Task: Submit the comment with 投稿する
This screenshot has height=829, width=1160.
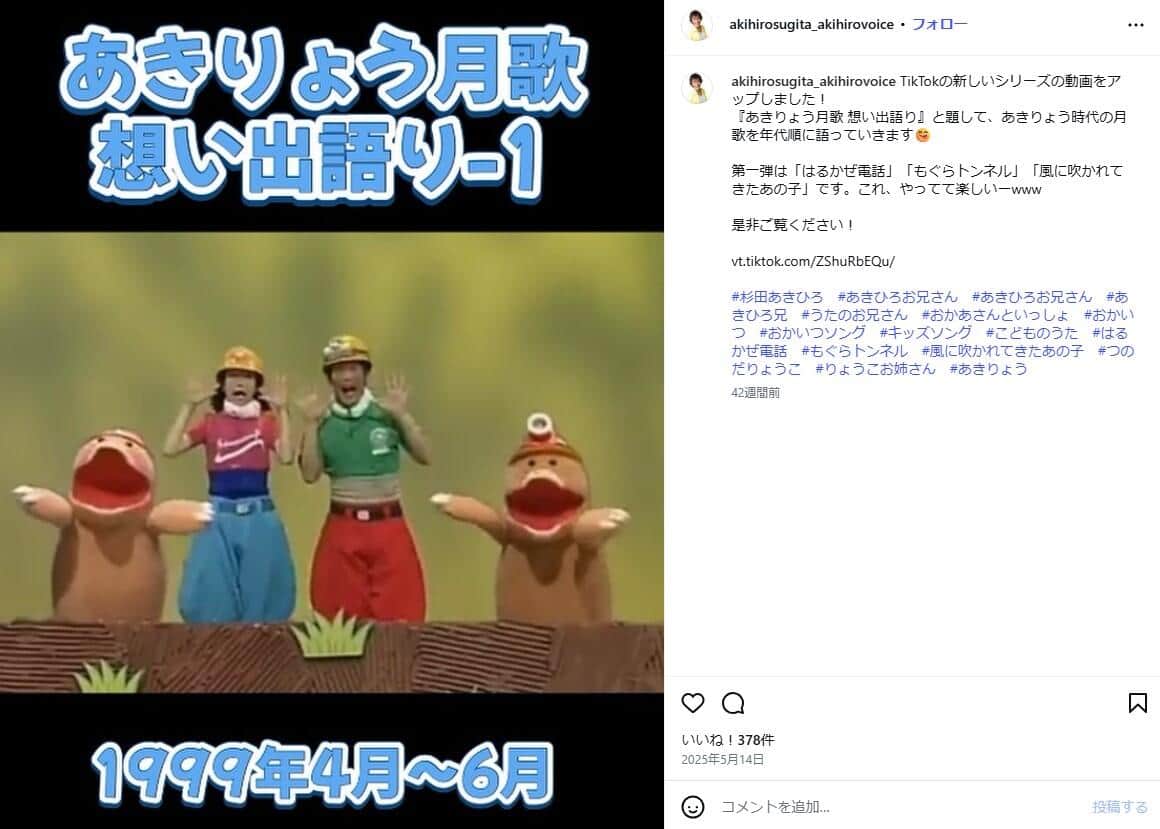Action: (1119, 807)
